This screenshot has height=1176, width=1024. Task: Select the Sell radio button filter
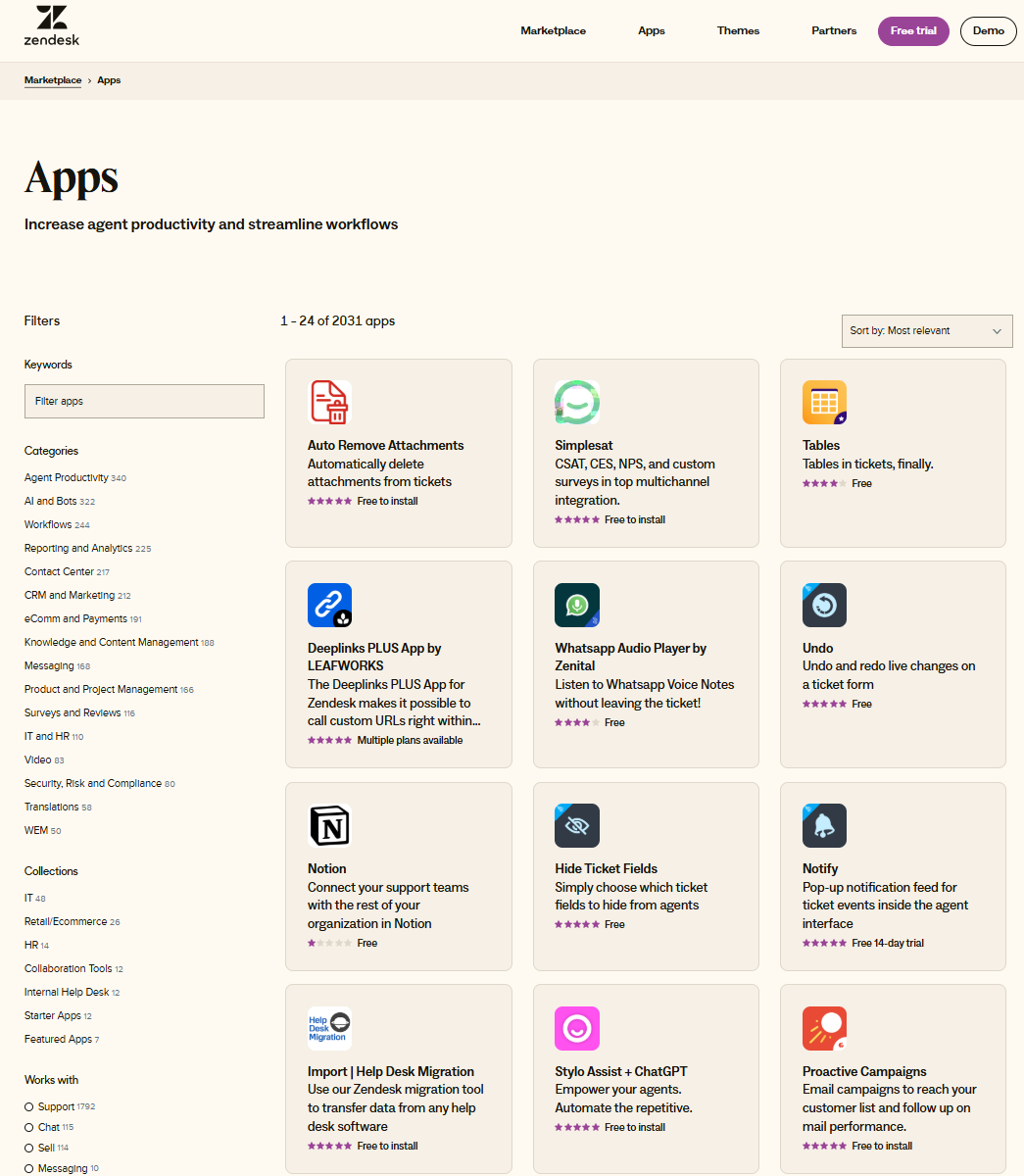29,1148
